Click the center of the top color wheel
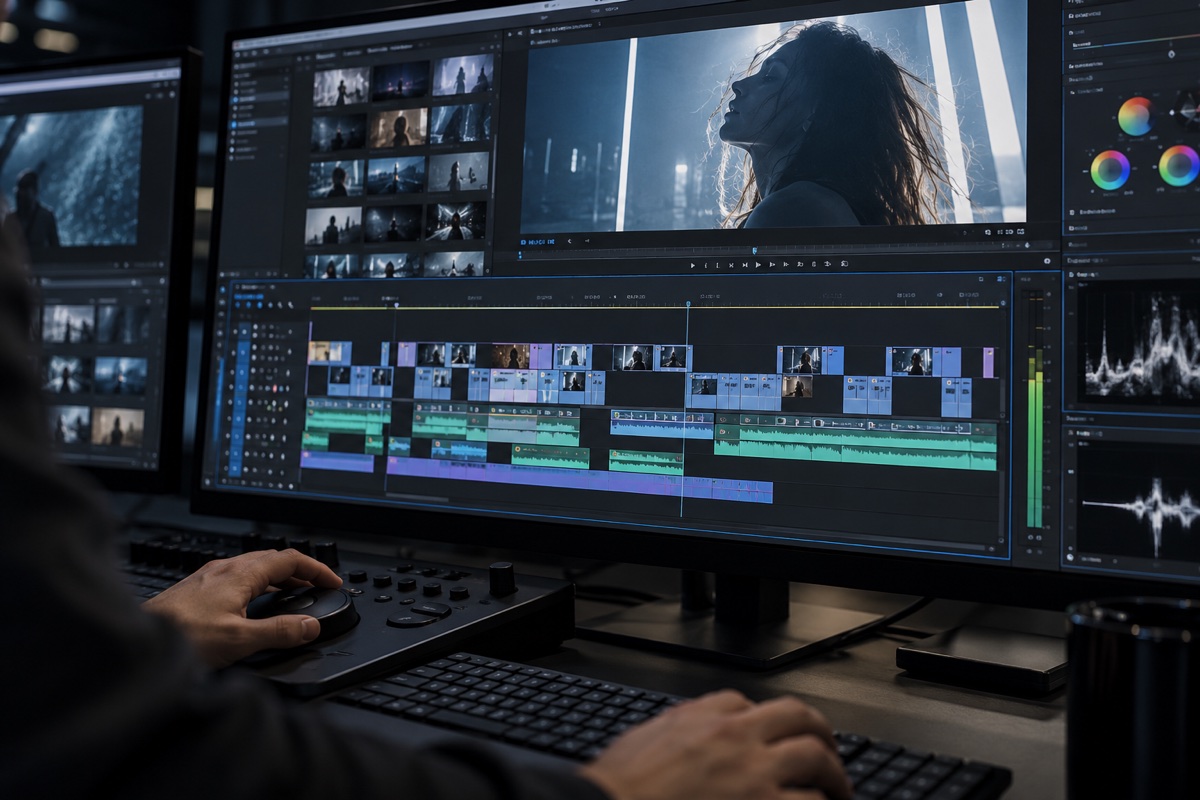This screenshot has width=1200, height=800. 1135,116
